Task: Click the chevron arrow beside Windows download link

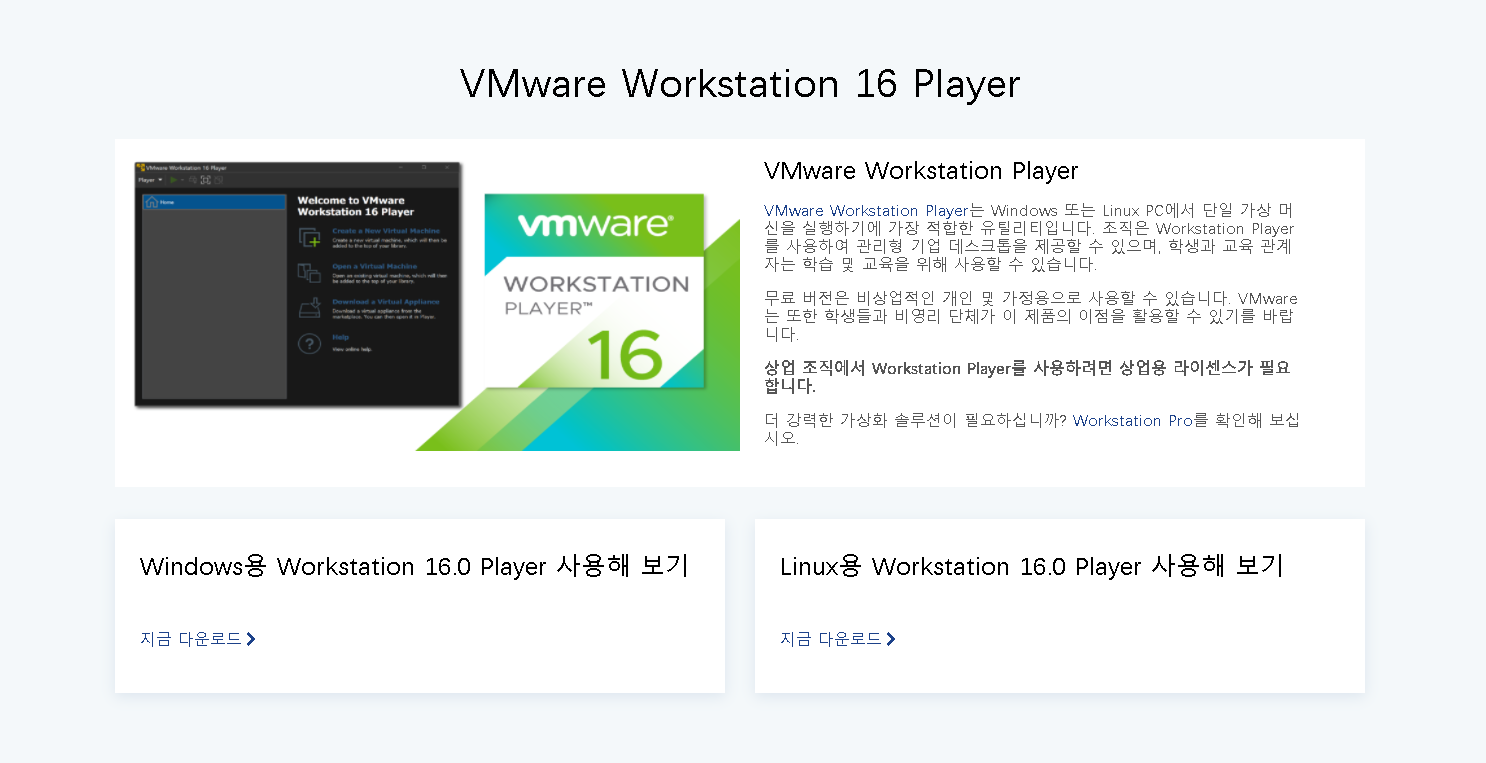Action: click(251, 639)
